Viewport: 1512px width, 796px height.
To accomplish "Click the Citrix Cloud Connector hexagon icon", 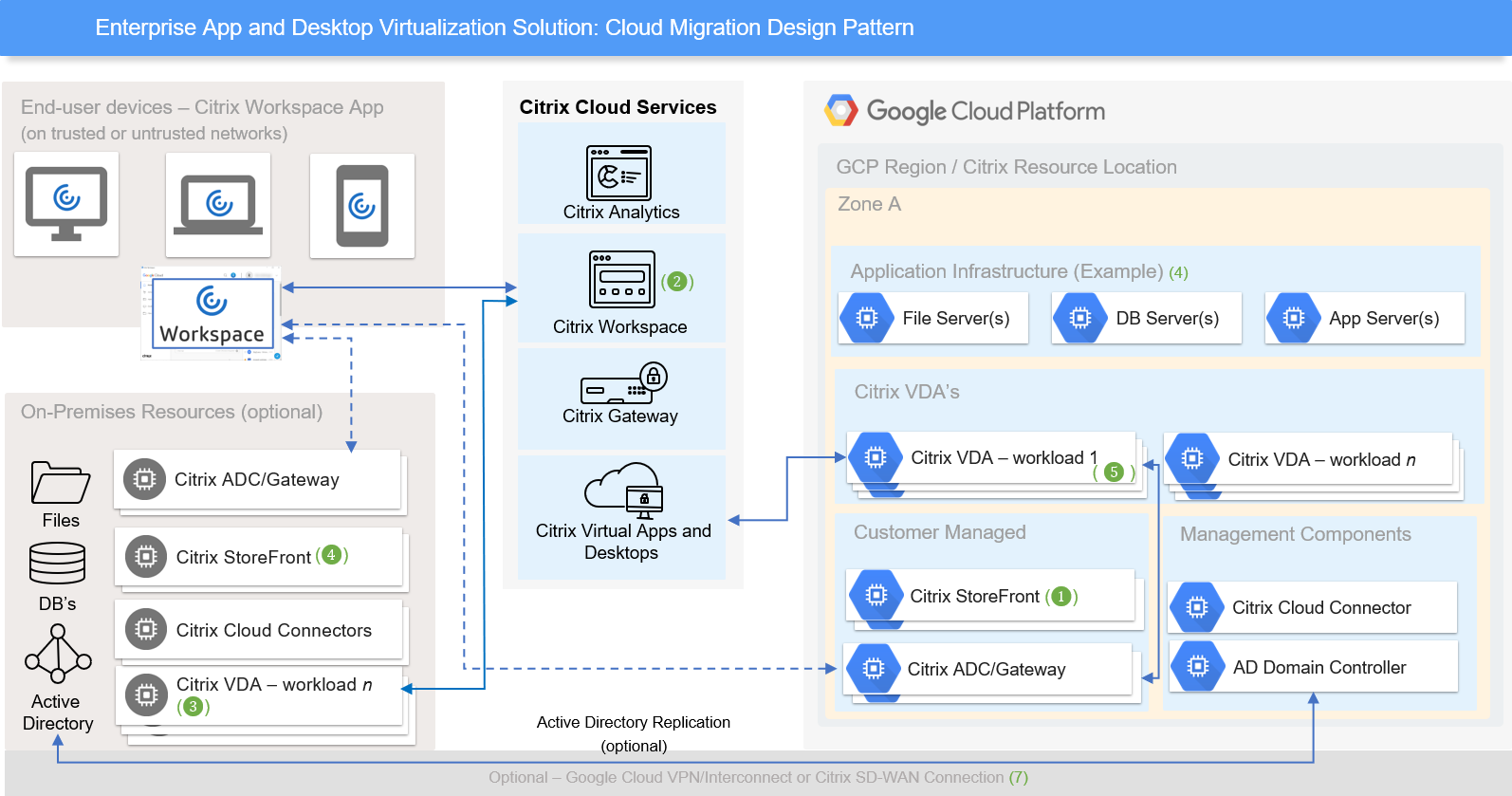I will pyautogui.click(x=1197, y=607).
